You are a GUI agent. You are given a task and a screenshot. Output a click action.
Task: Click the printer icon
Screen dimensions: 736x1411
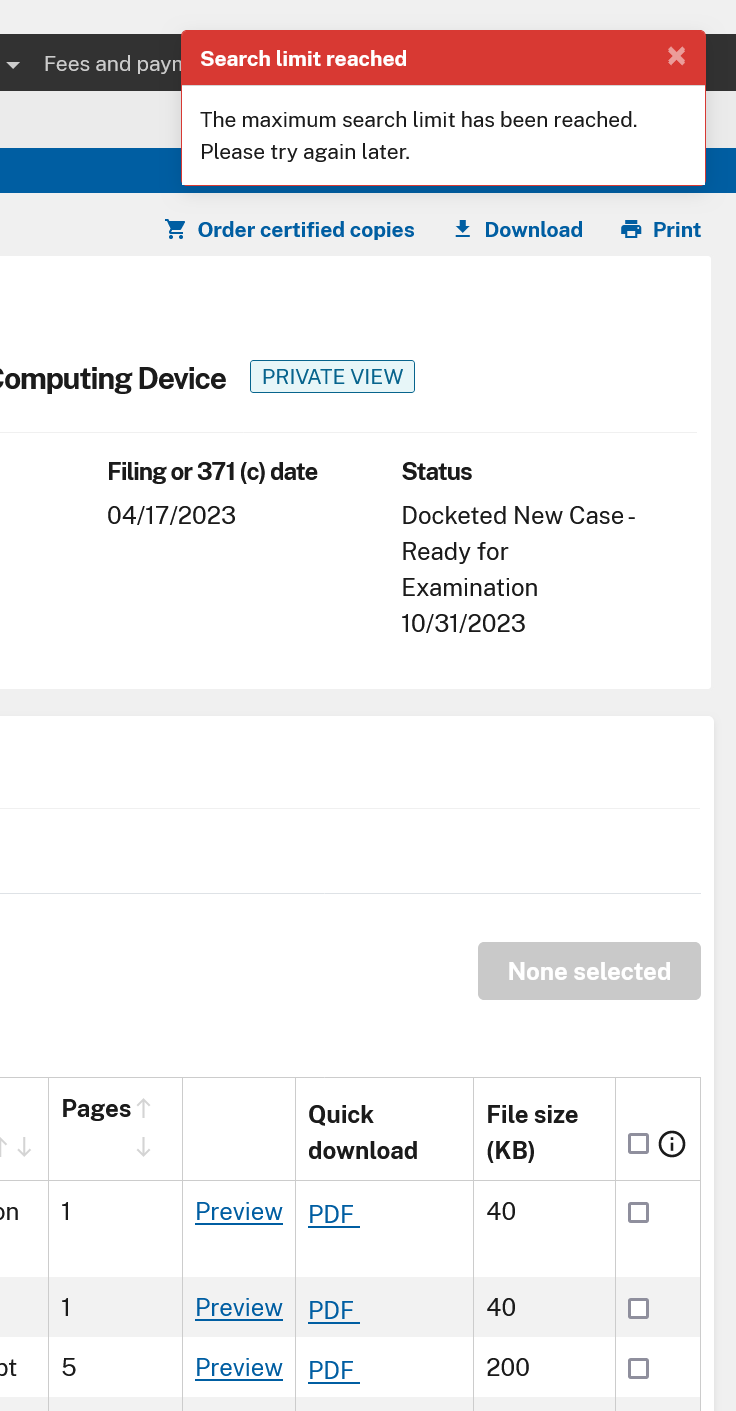tap(631, 230)
